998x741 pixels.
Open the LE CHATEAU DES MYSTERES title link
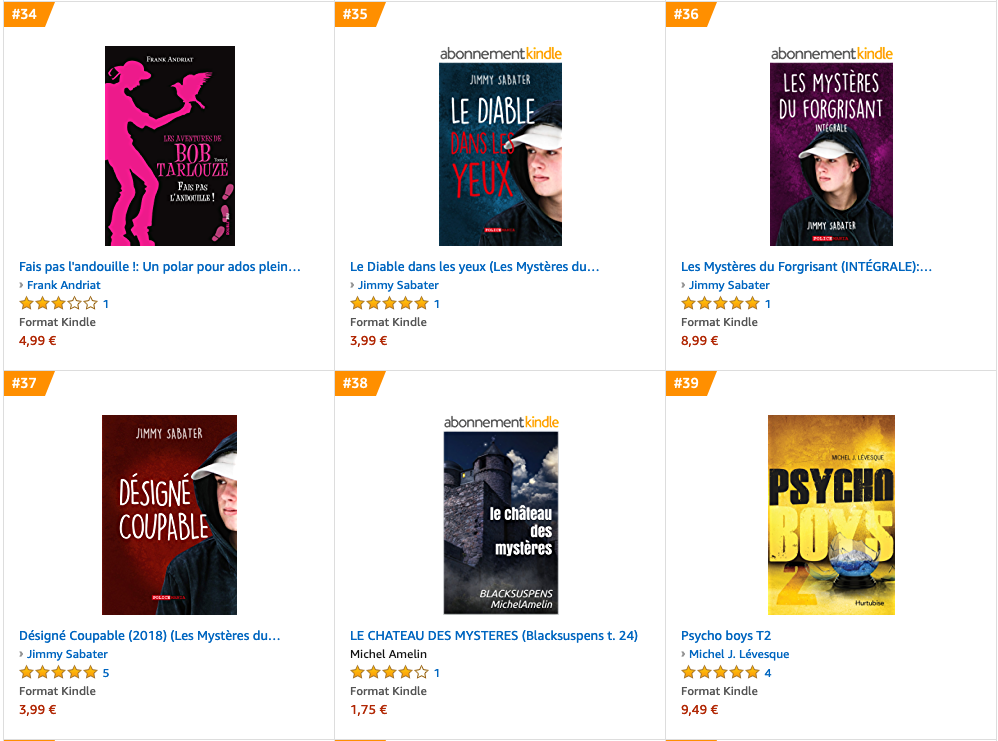[x=494, y=636]
